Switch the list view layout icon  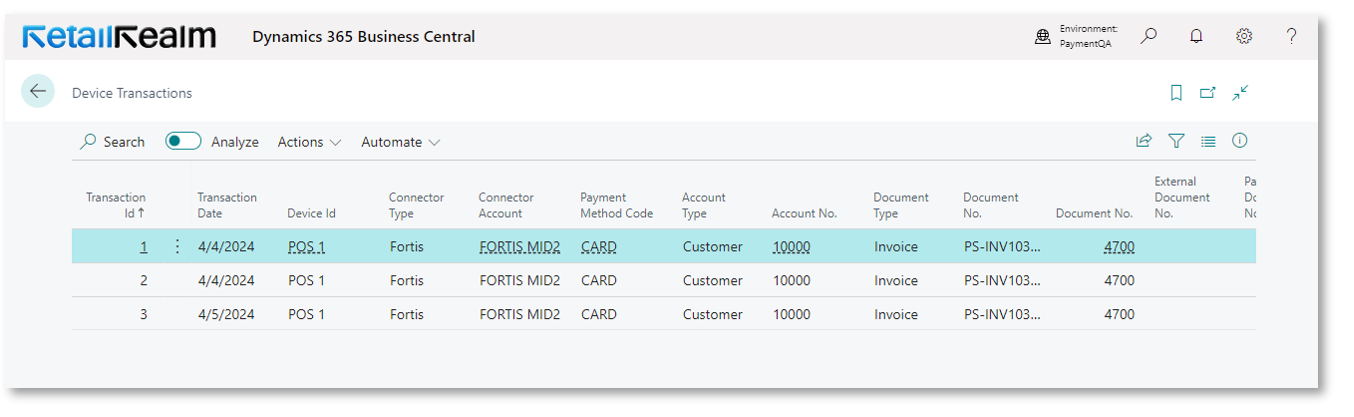1208,142
